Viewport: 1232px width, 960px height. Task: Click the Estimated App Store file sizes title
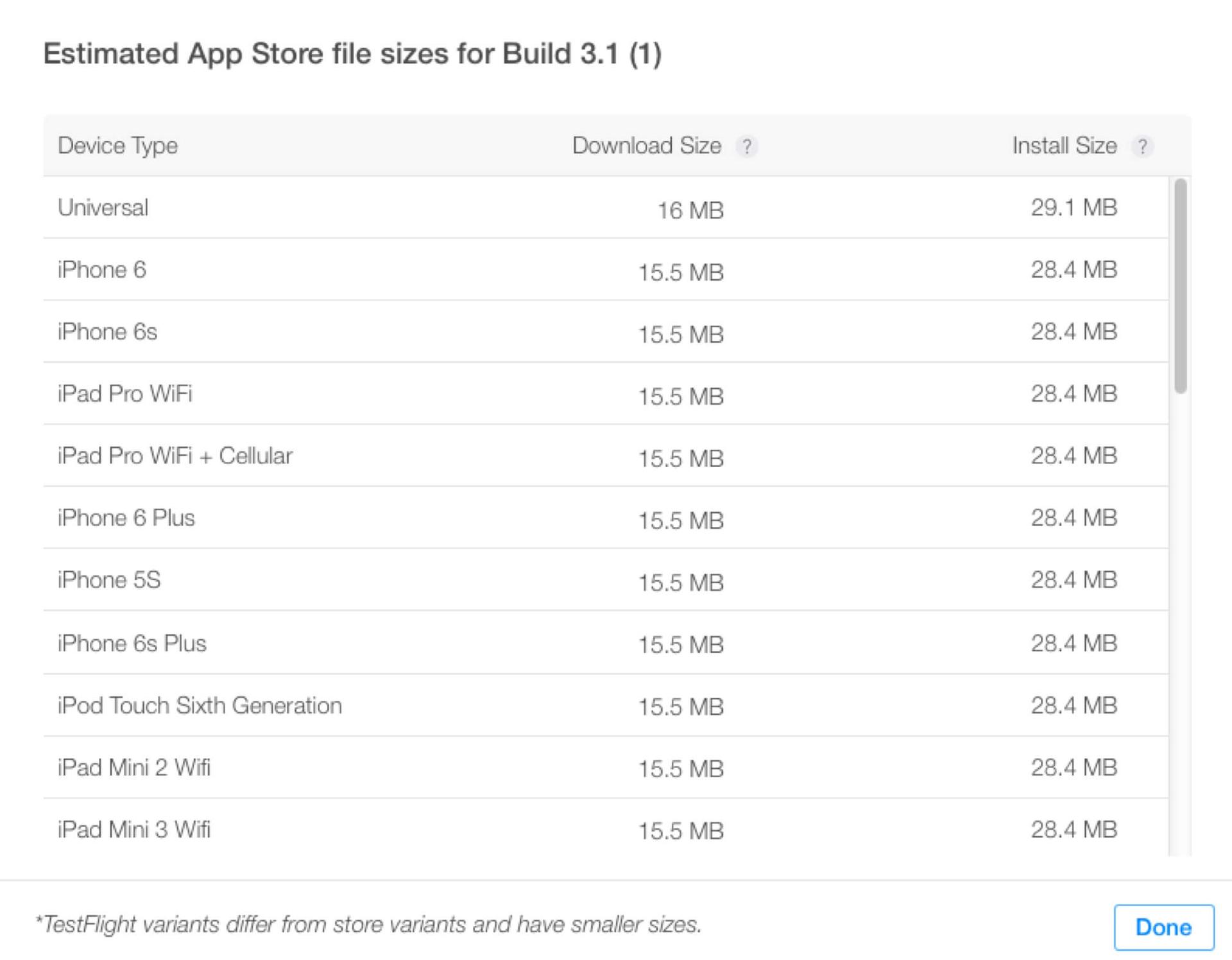tap(352, 54)
